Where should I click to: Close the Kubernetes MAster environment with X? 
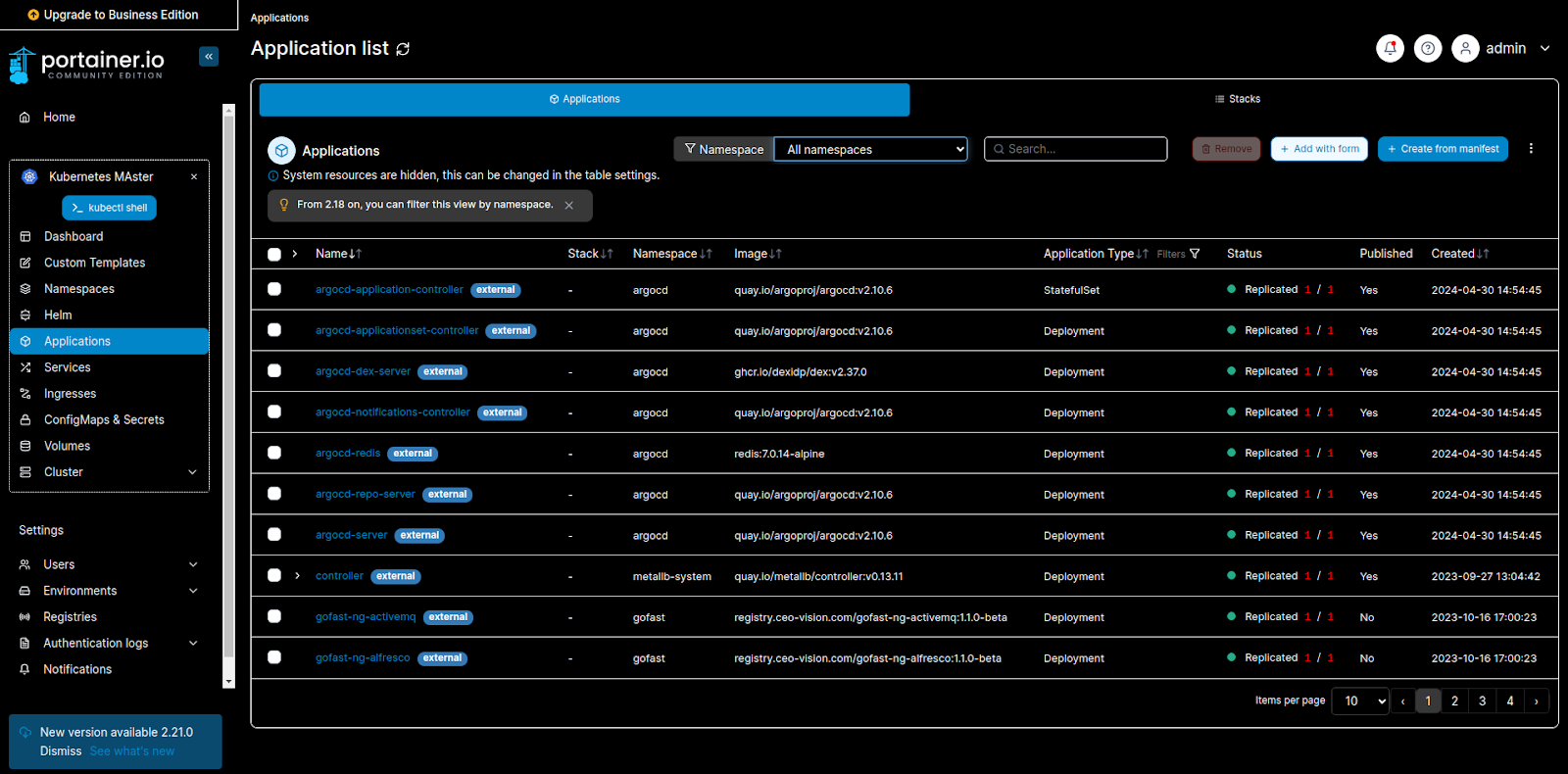click(194, 177)
